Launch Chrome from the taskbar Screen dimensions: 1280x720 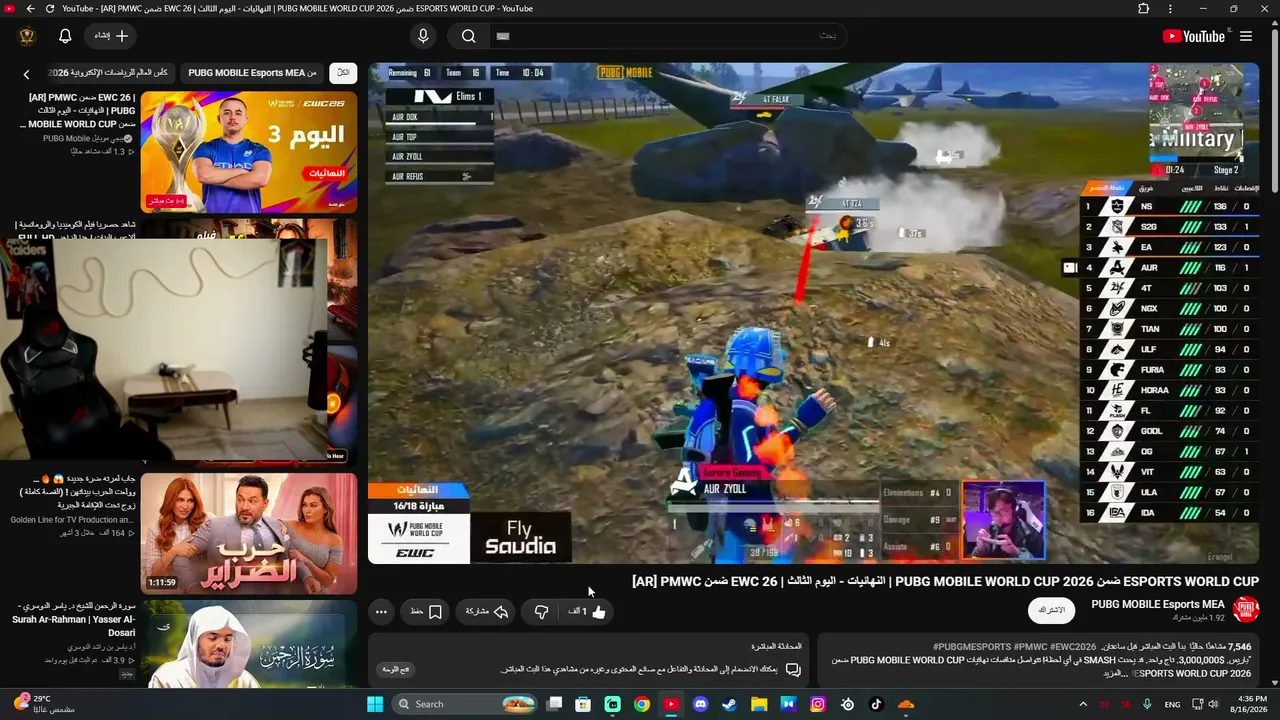coord(642,704)
